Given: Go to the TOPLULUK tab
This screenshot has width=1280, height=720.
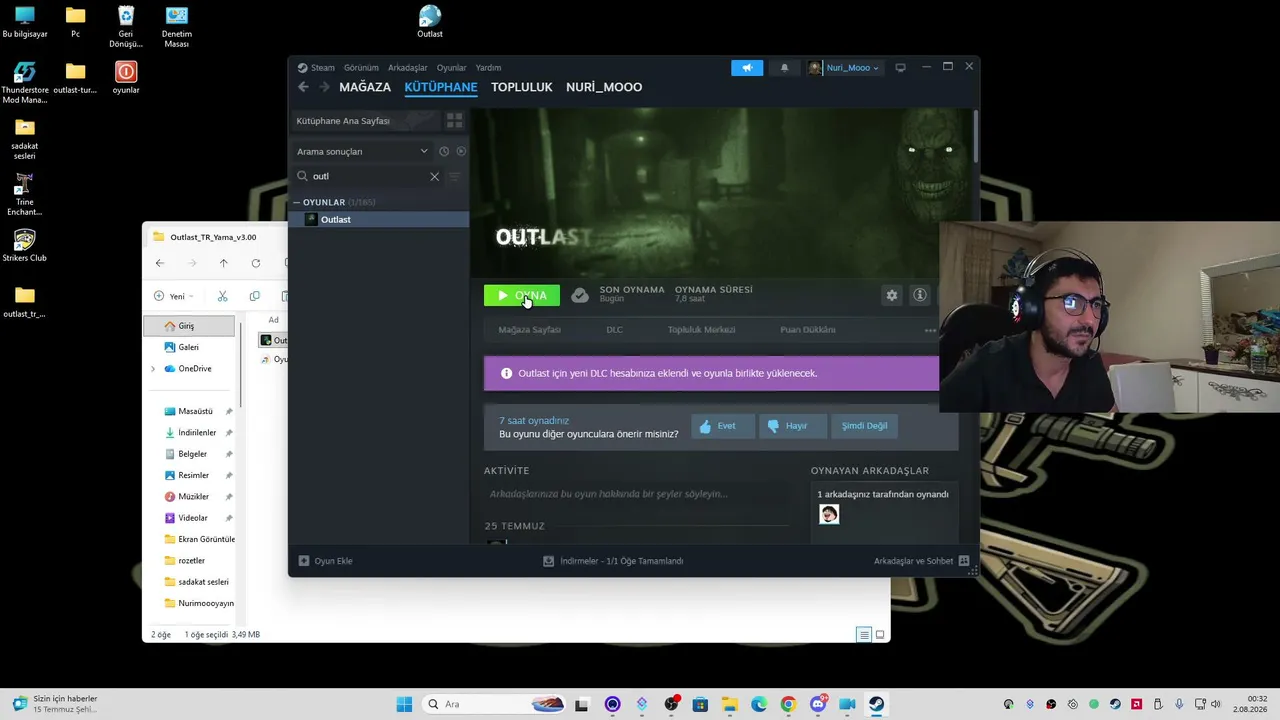Looking at the screenshot, I should (x=522, y=87).
